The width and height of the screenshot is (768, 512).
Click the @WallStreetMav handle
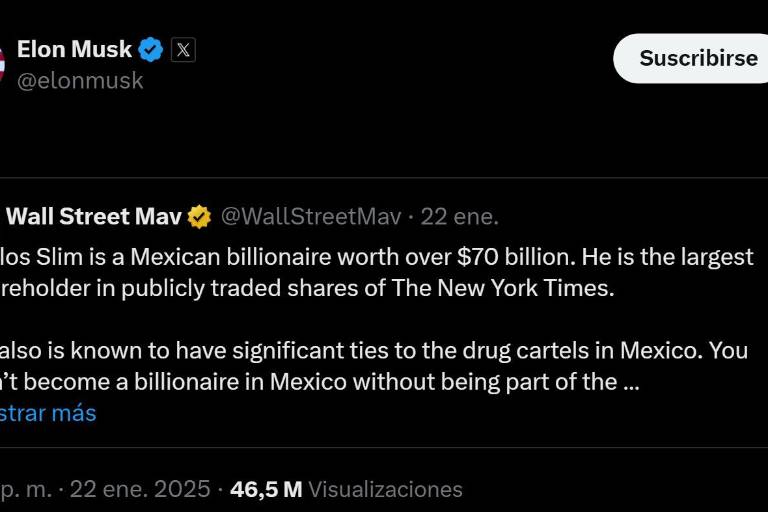(310, 217)
